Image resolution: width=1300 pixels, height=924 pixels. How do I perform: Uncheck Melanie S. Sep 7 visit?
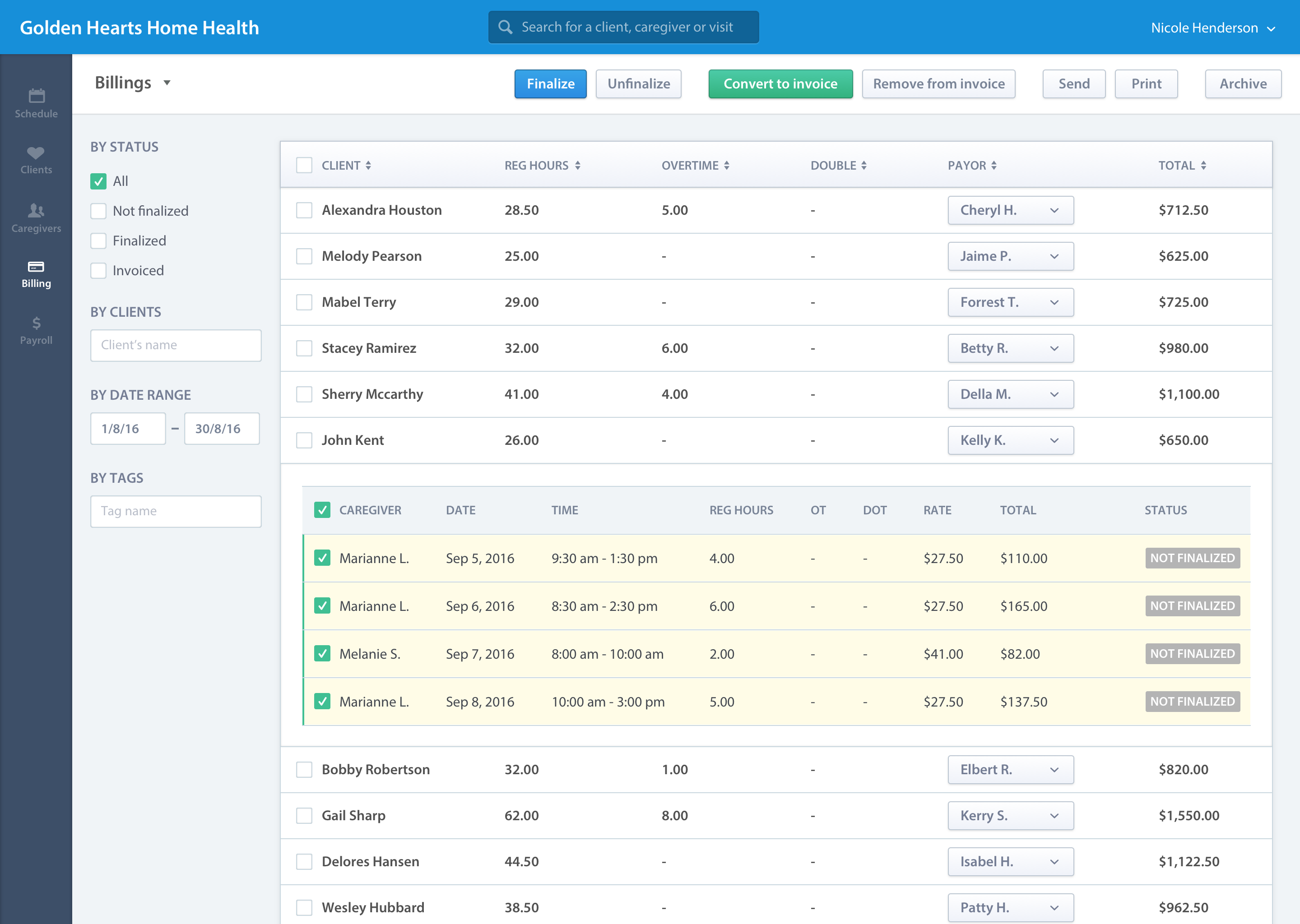(322, 654)
